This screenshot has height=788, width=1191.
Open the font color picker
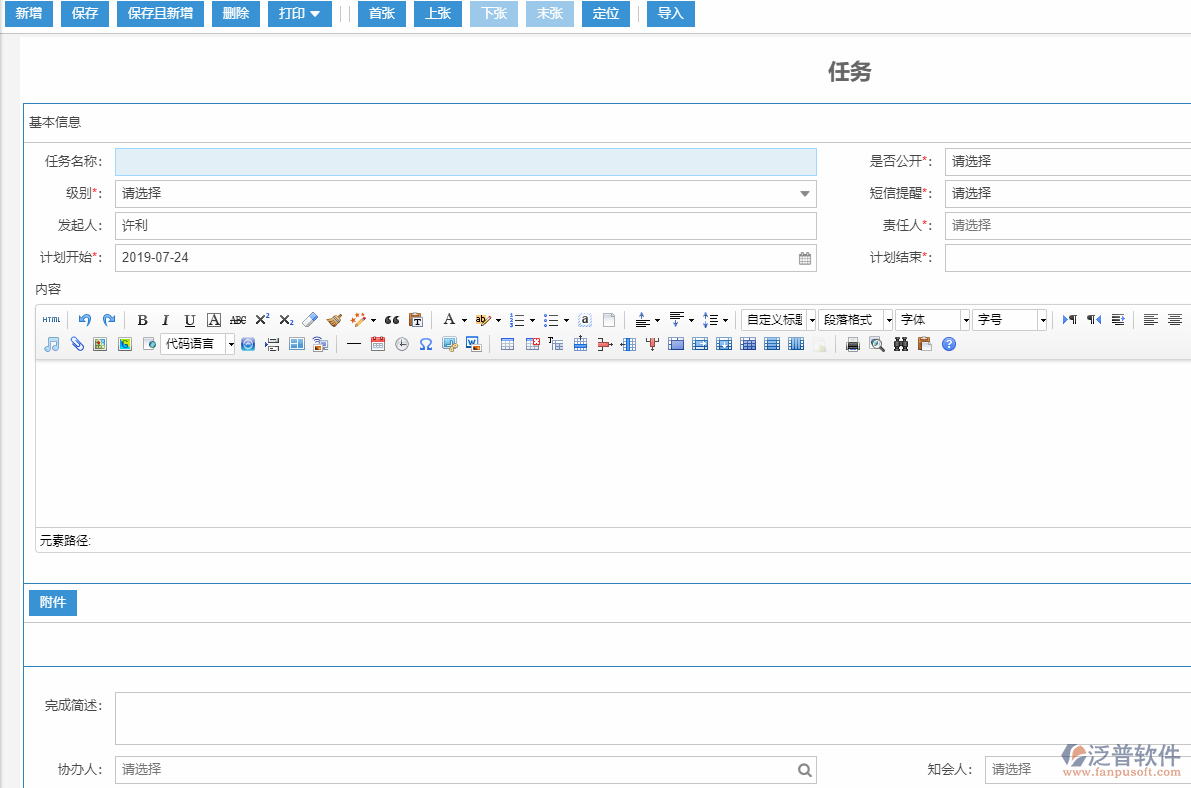452,320
